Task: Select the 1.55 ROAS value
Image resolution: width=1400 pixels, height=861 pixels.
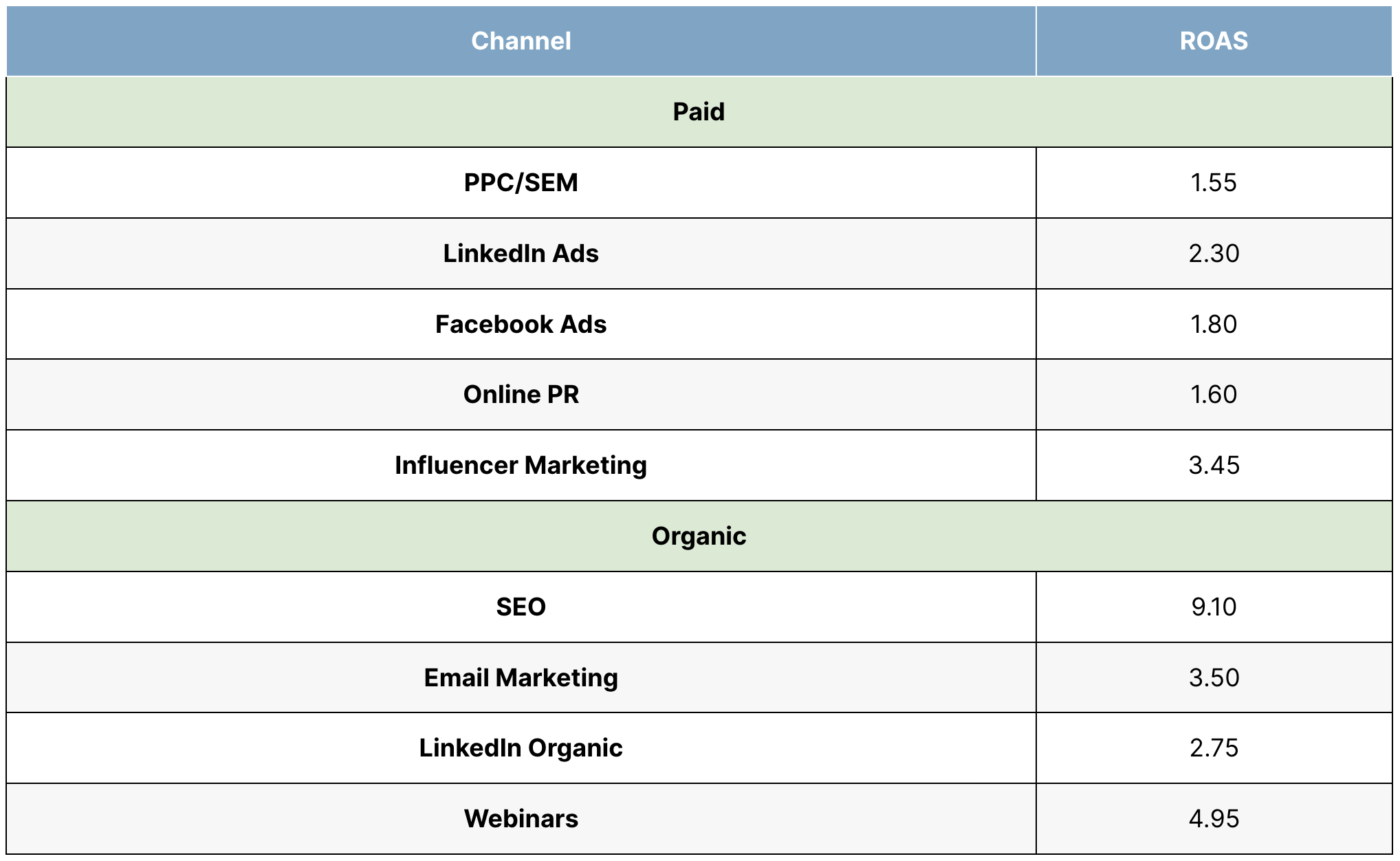Action: coord(1214,183)
